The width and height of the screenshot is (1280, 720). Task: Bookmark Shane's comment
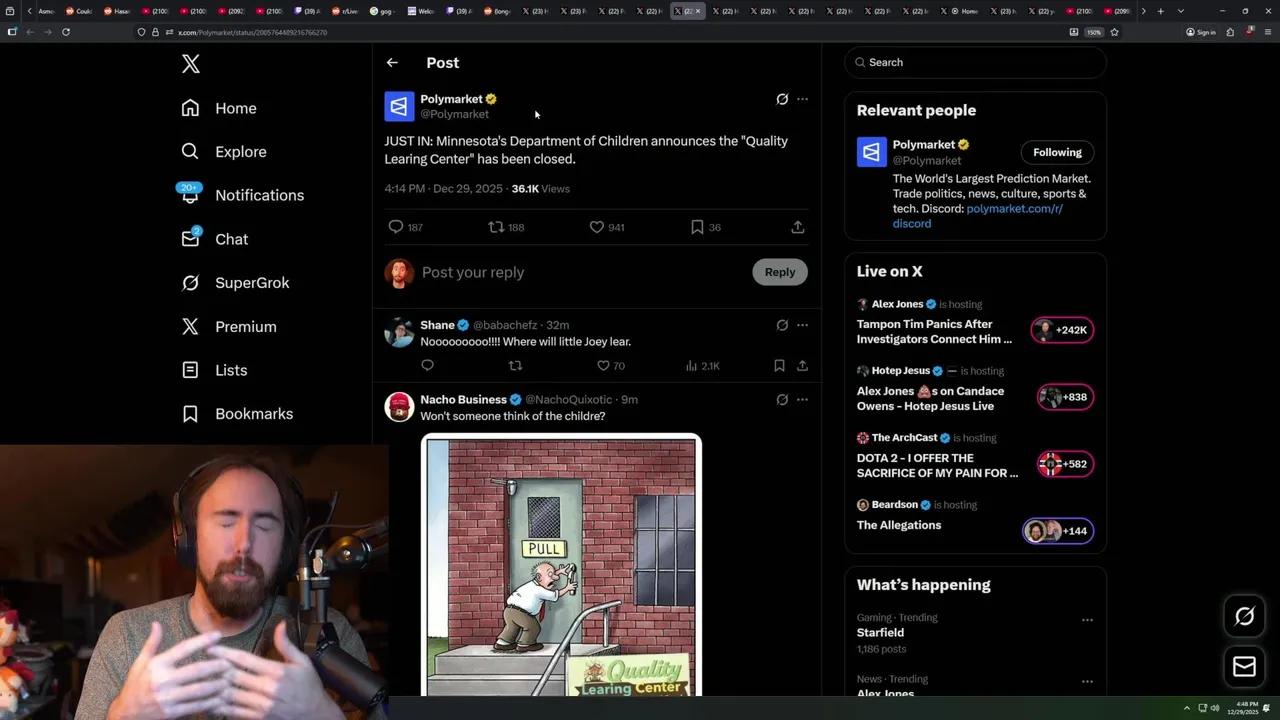pos(779,366)
